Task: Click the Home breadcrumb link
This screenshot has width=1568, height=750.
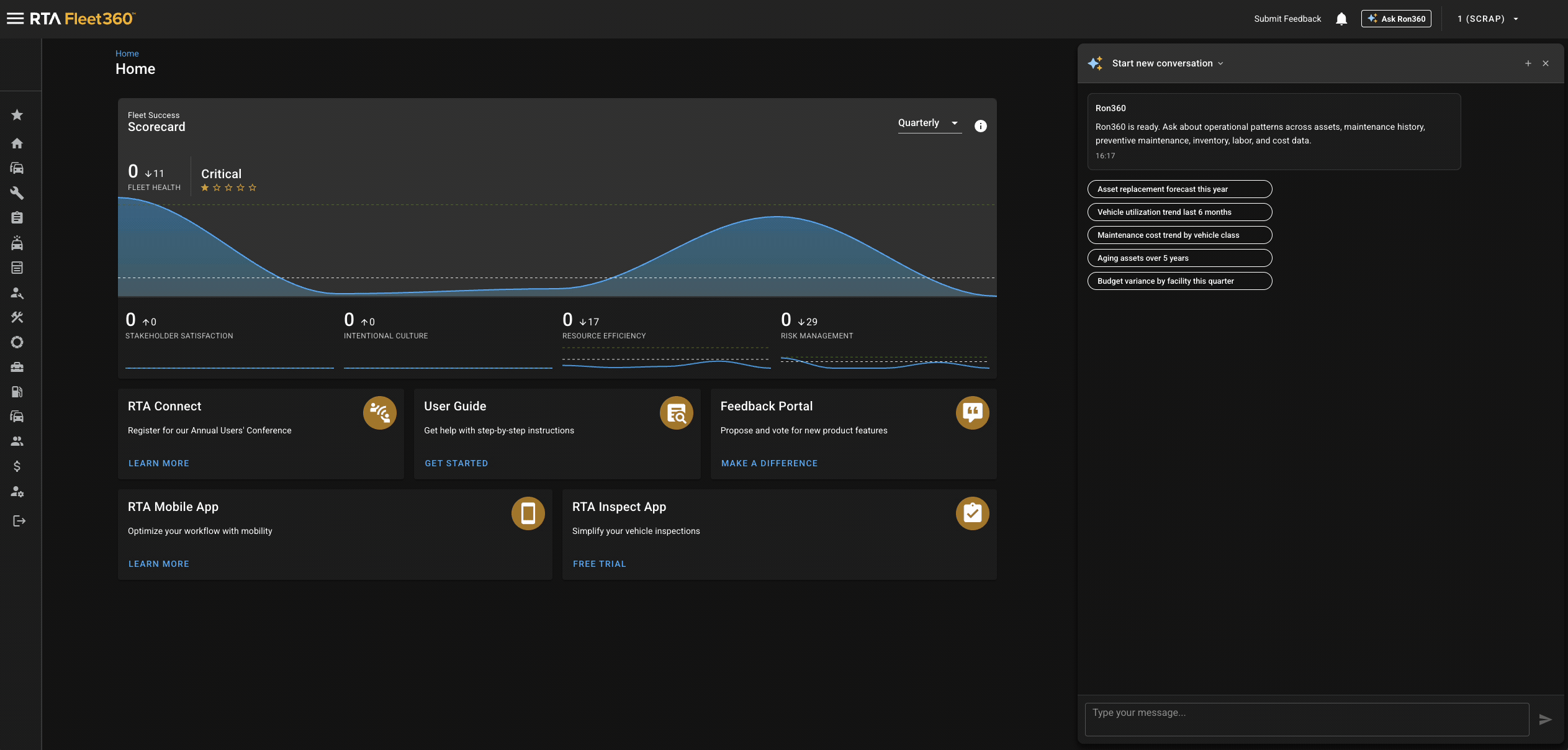Action: tap(127, 53)
